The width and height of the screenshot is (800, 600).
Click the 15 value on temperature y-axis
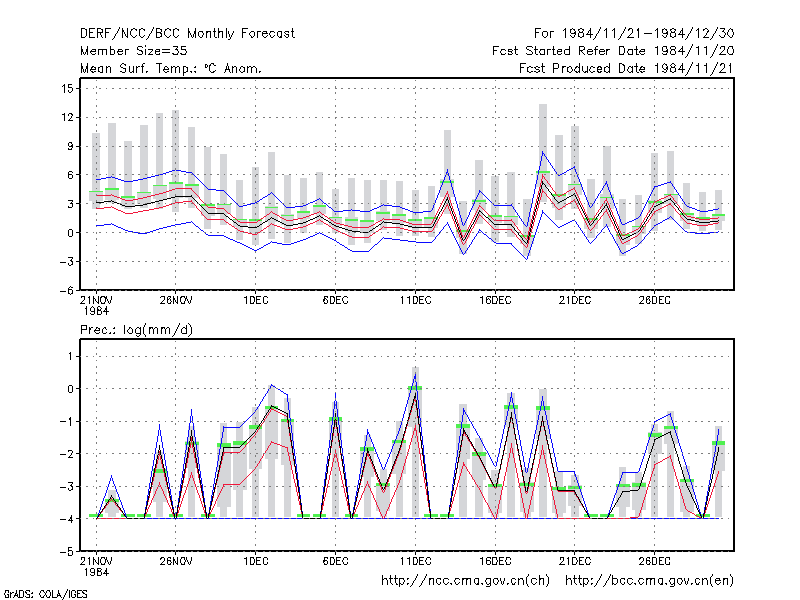(x=67, y=89)
